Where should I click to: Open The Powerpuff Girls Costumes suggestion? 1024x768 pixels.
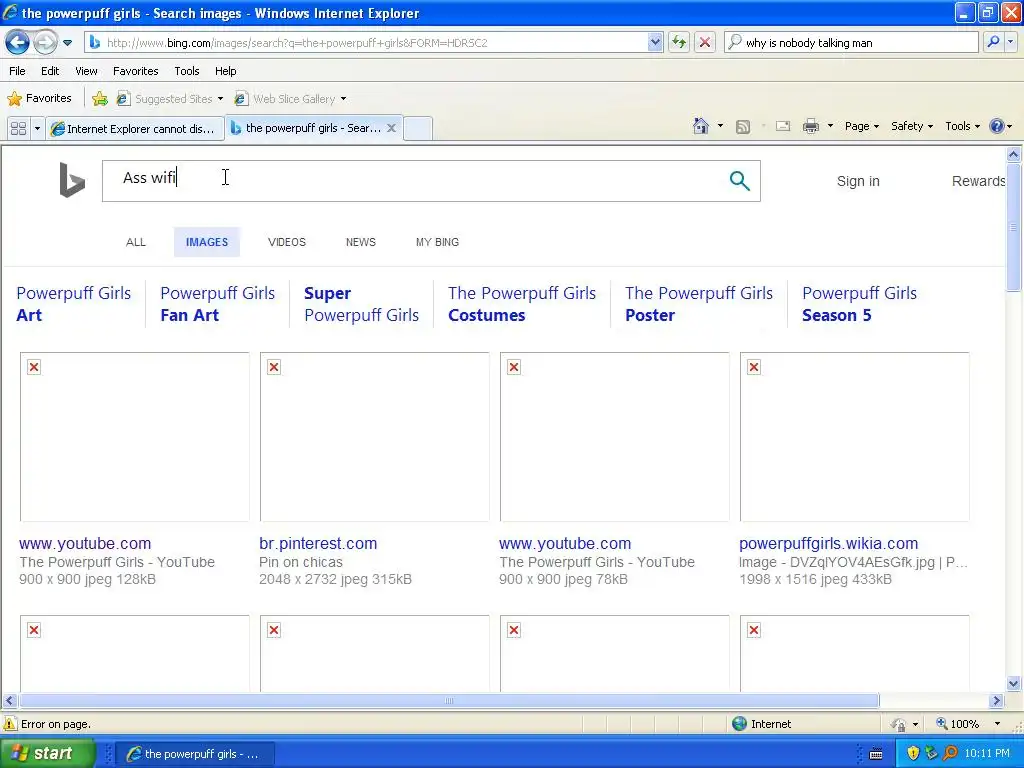click(x=522, y=304)
